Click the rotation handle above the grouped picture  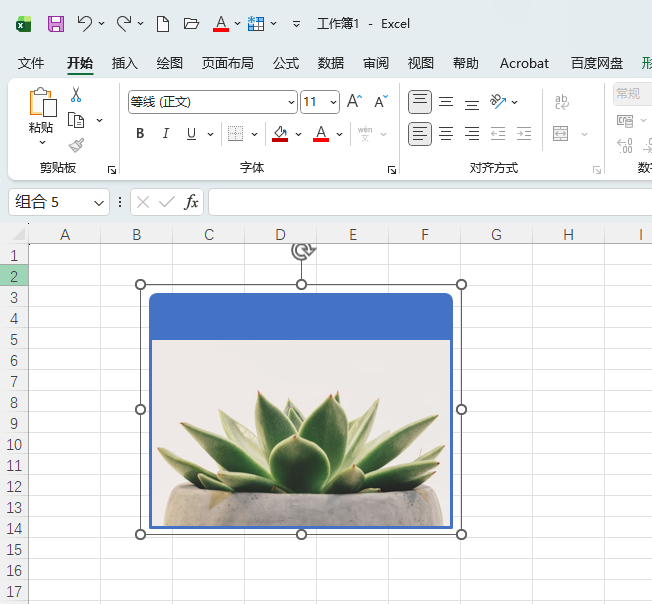coord(303,251)
